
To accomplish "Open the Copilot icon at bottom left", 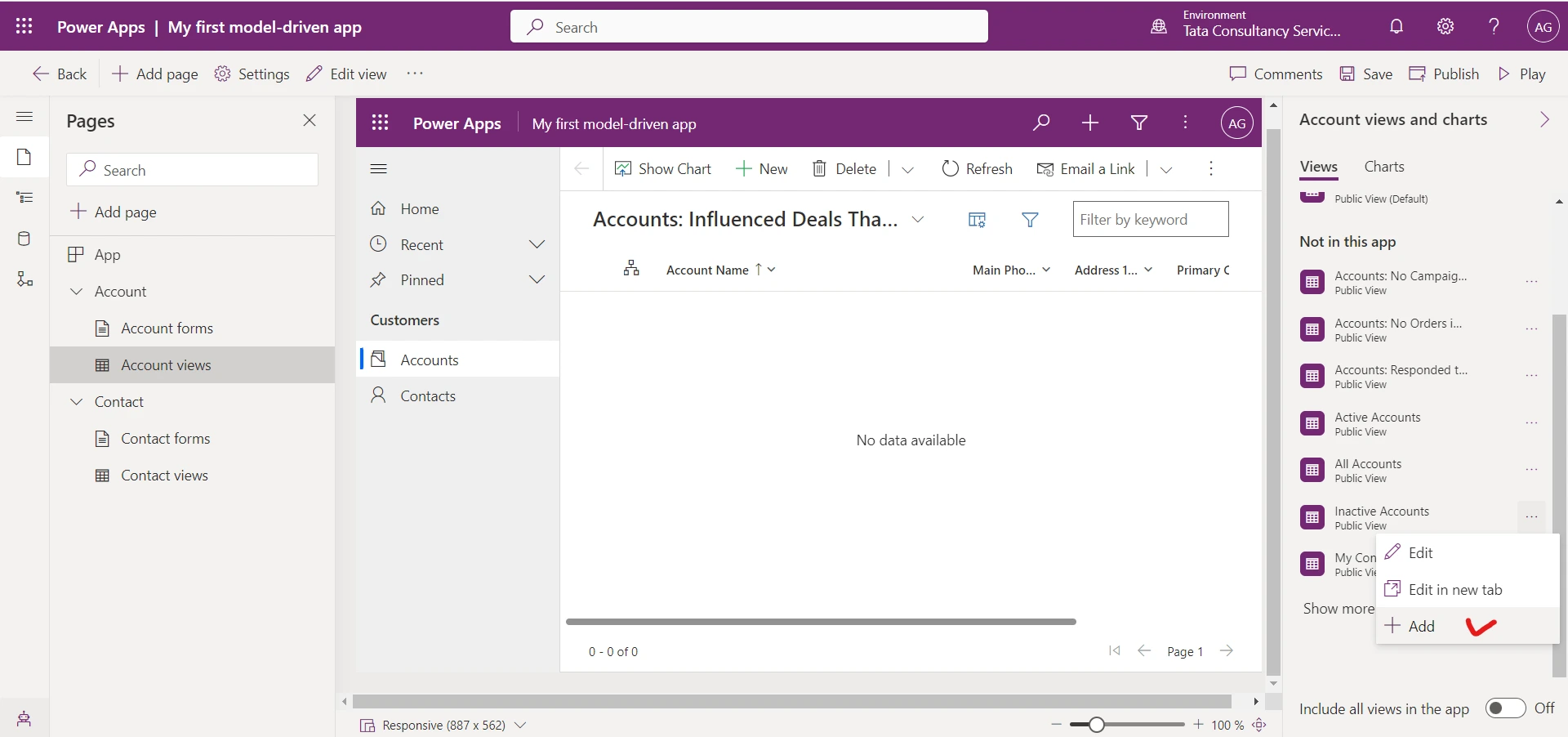I will pos(23,718).
